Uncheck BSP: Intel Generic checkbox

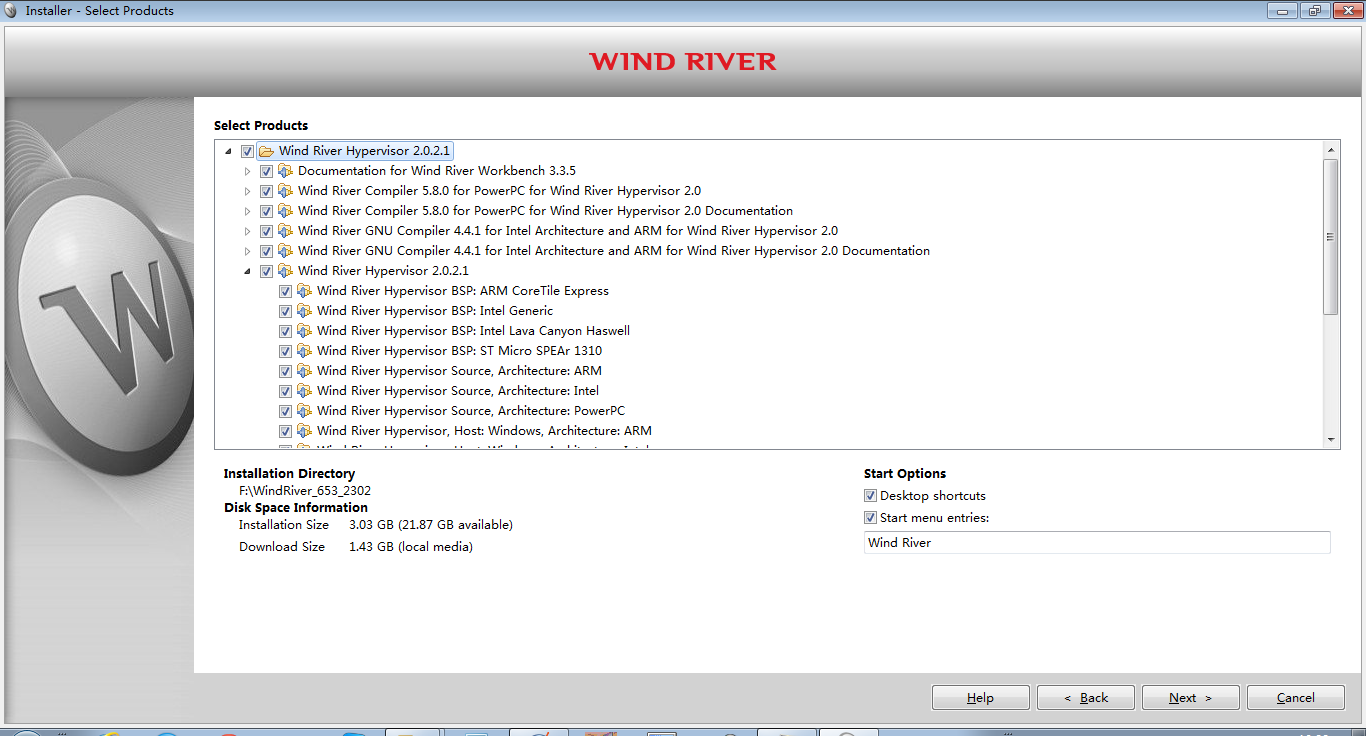(285, 311)
